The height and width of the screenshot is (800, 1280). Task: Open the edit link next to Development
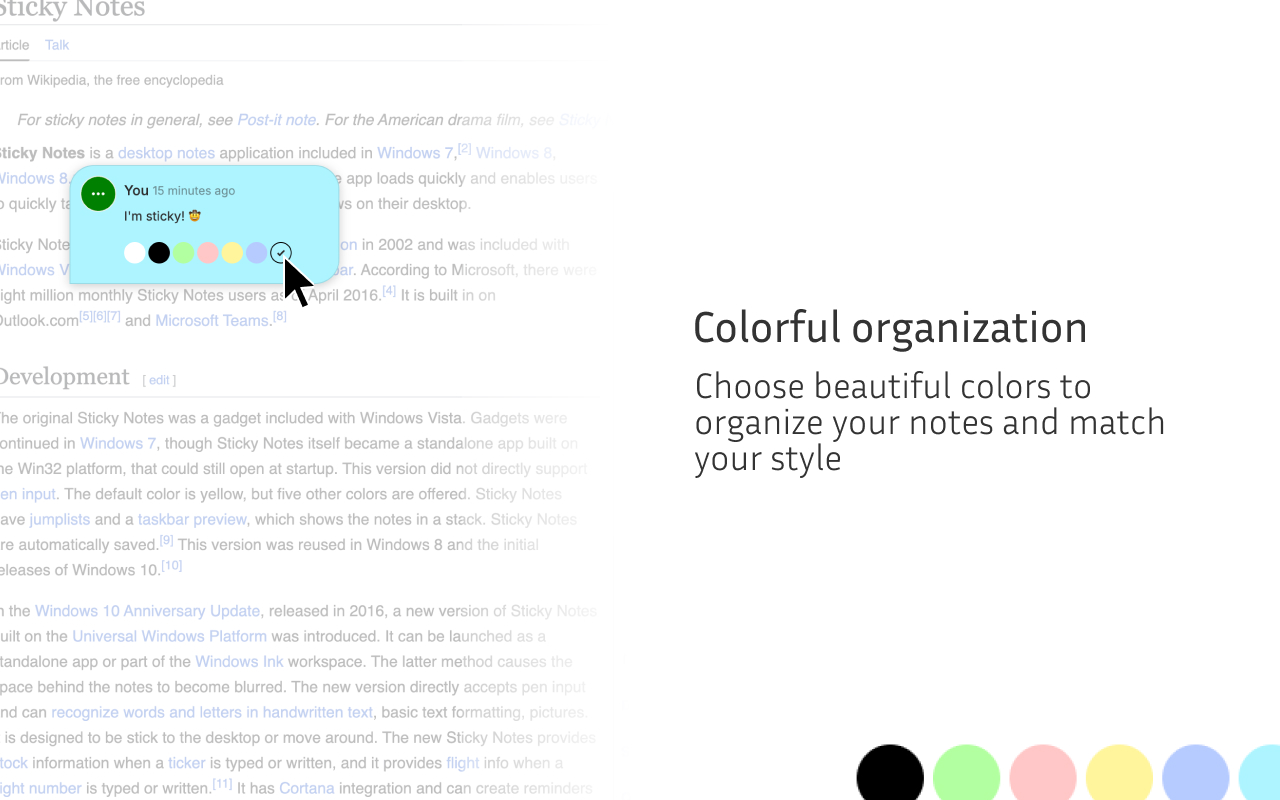coord(158,380)
